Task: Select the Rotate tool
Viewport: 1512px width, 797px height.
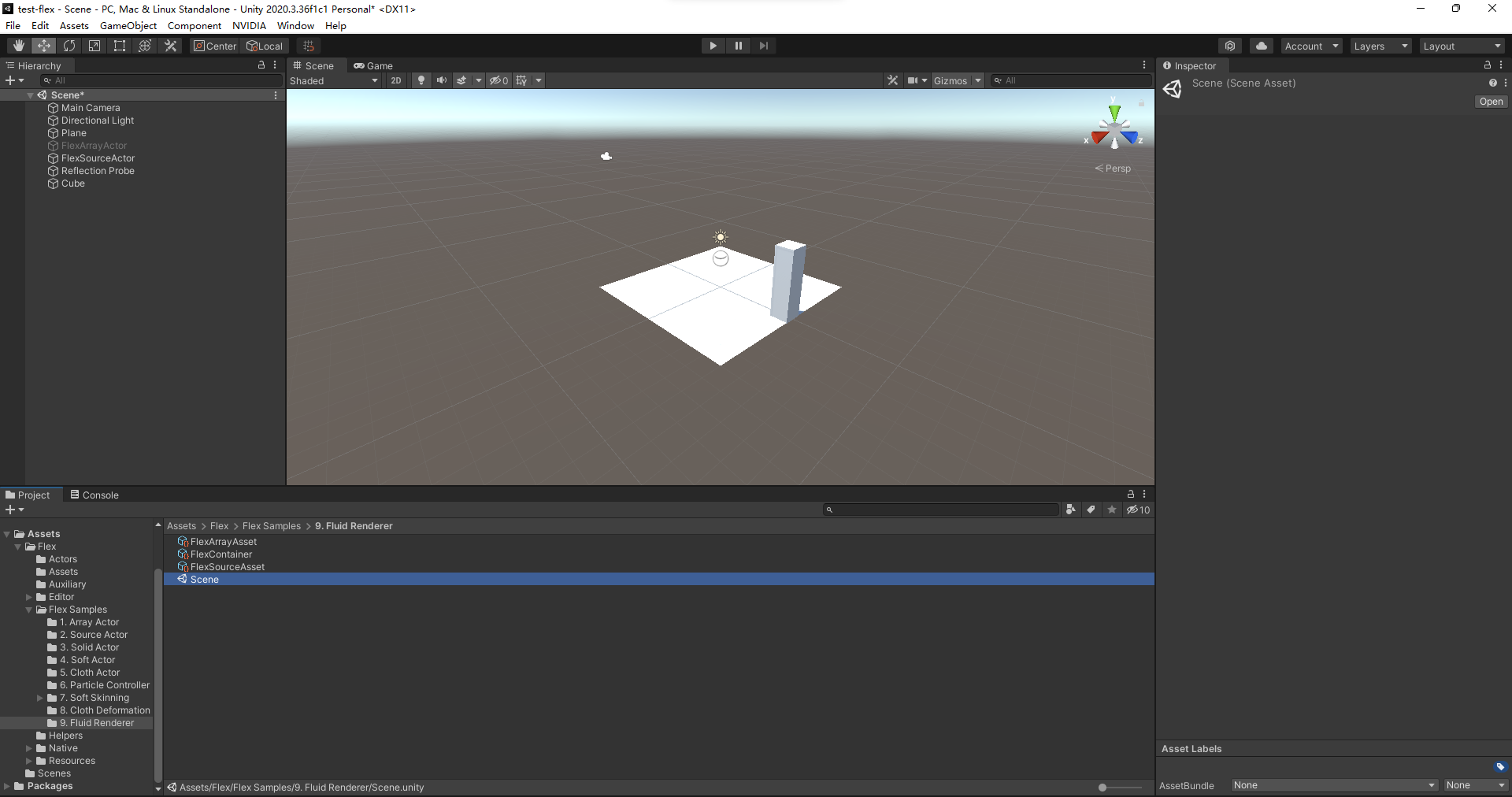Action: pyautogui.click(x=69, y=46)
